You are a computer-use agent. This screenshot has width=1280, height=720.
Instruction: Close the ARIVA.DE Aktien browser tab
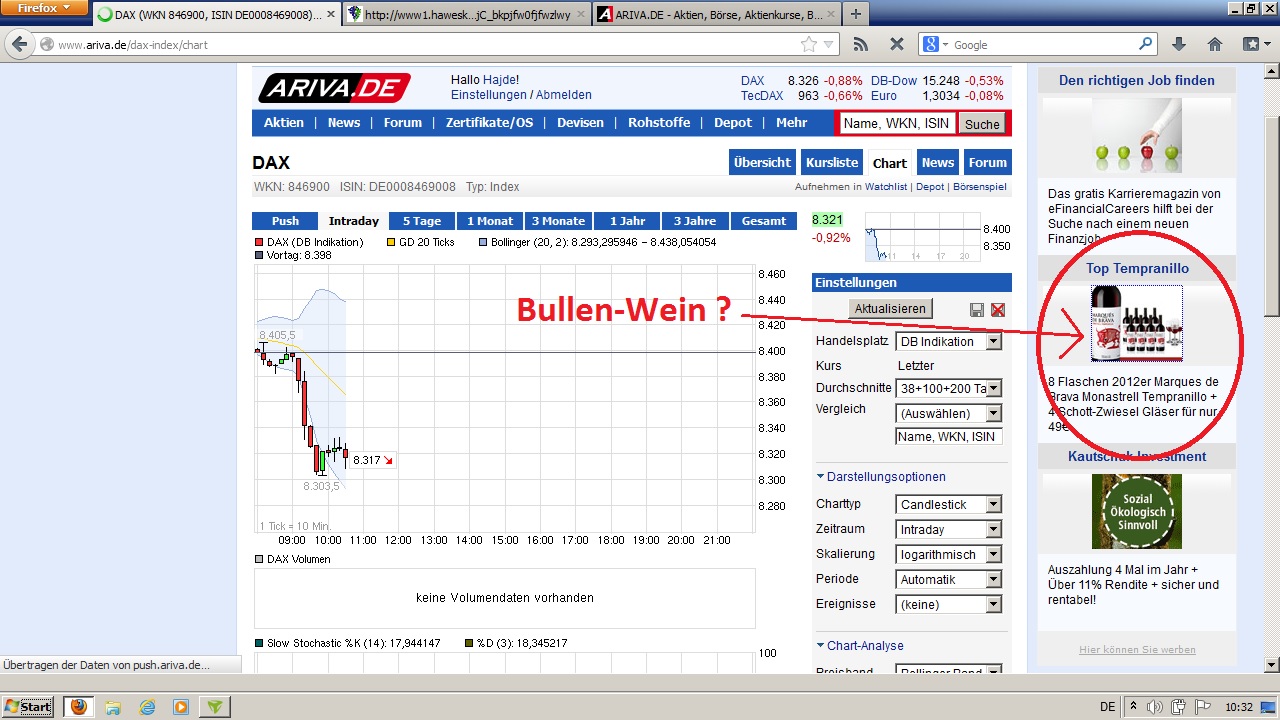pos(831,15)
